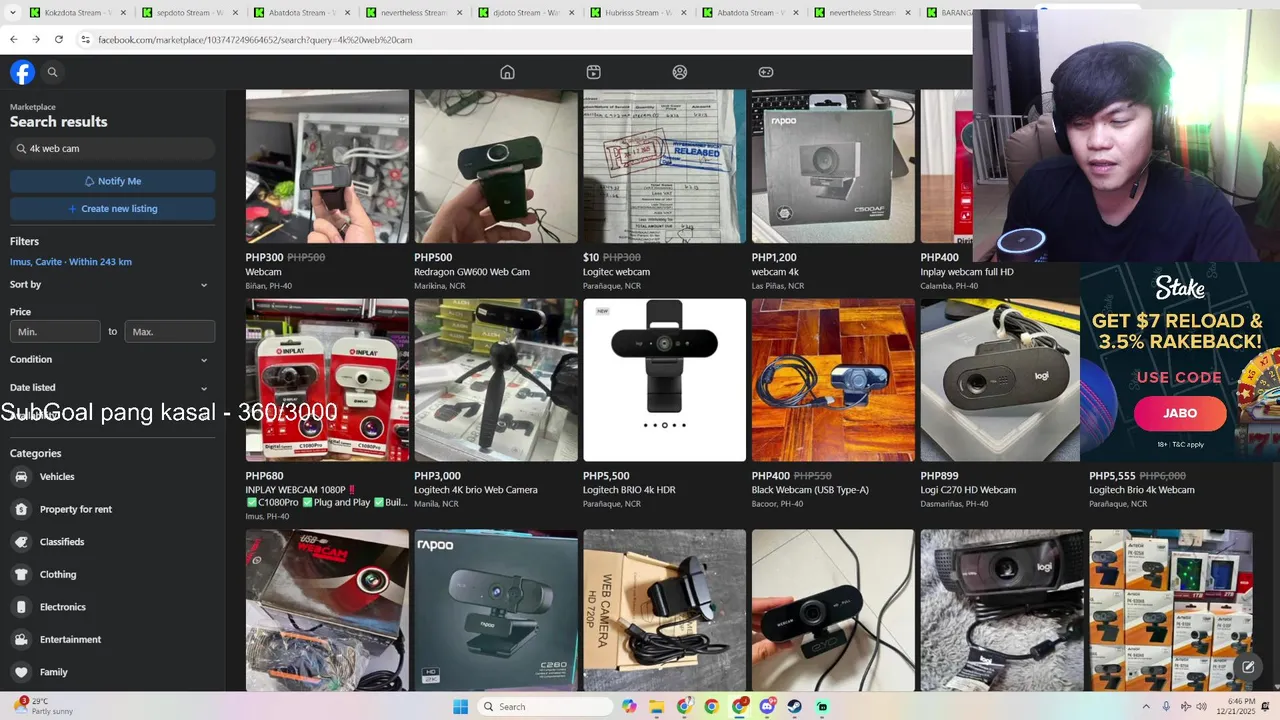
Task: Select the Clothing category icon
Action: point(21,574)
